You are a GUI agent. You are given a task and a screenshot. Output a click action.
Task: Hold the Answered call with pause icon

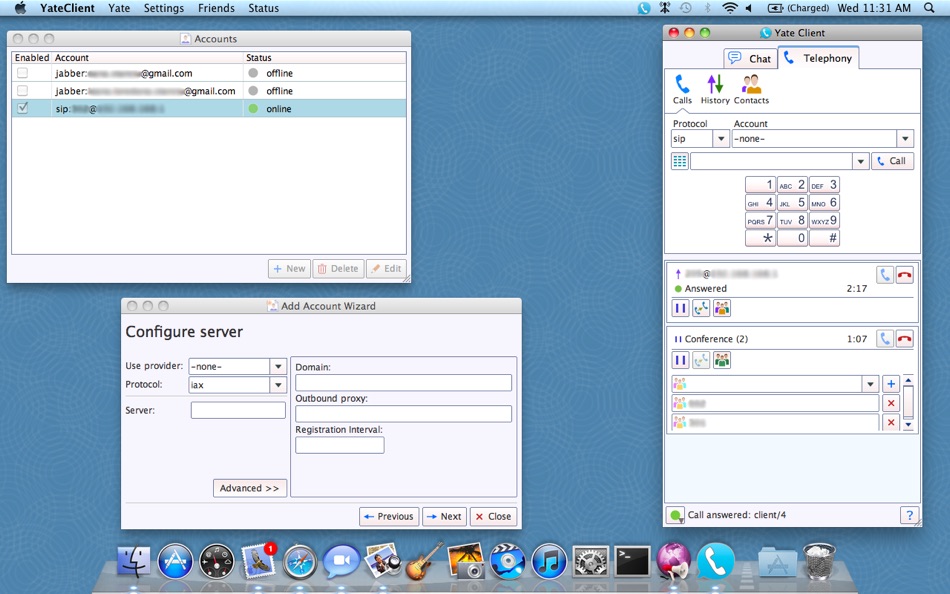click(x=680, y=309)
